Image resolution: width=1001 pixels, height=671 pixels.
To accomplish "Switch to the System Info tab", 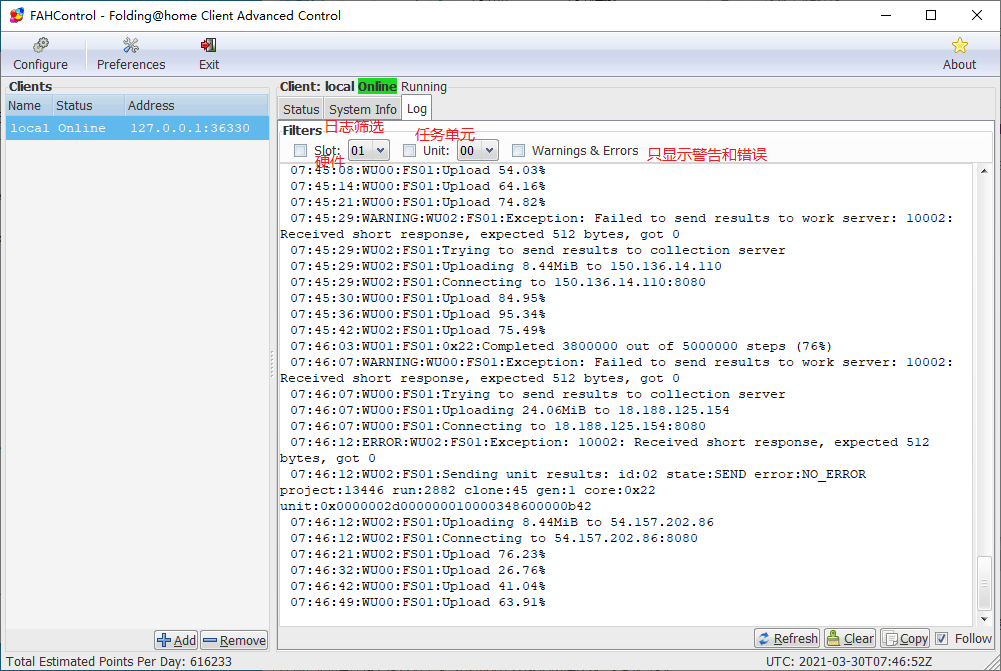I will 363,109.
